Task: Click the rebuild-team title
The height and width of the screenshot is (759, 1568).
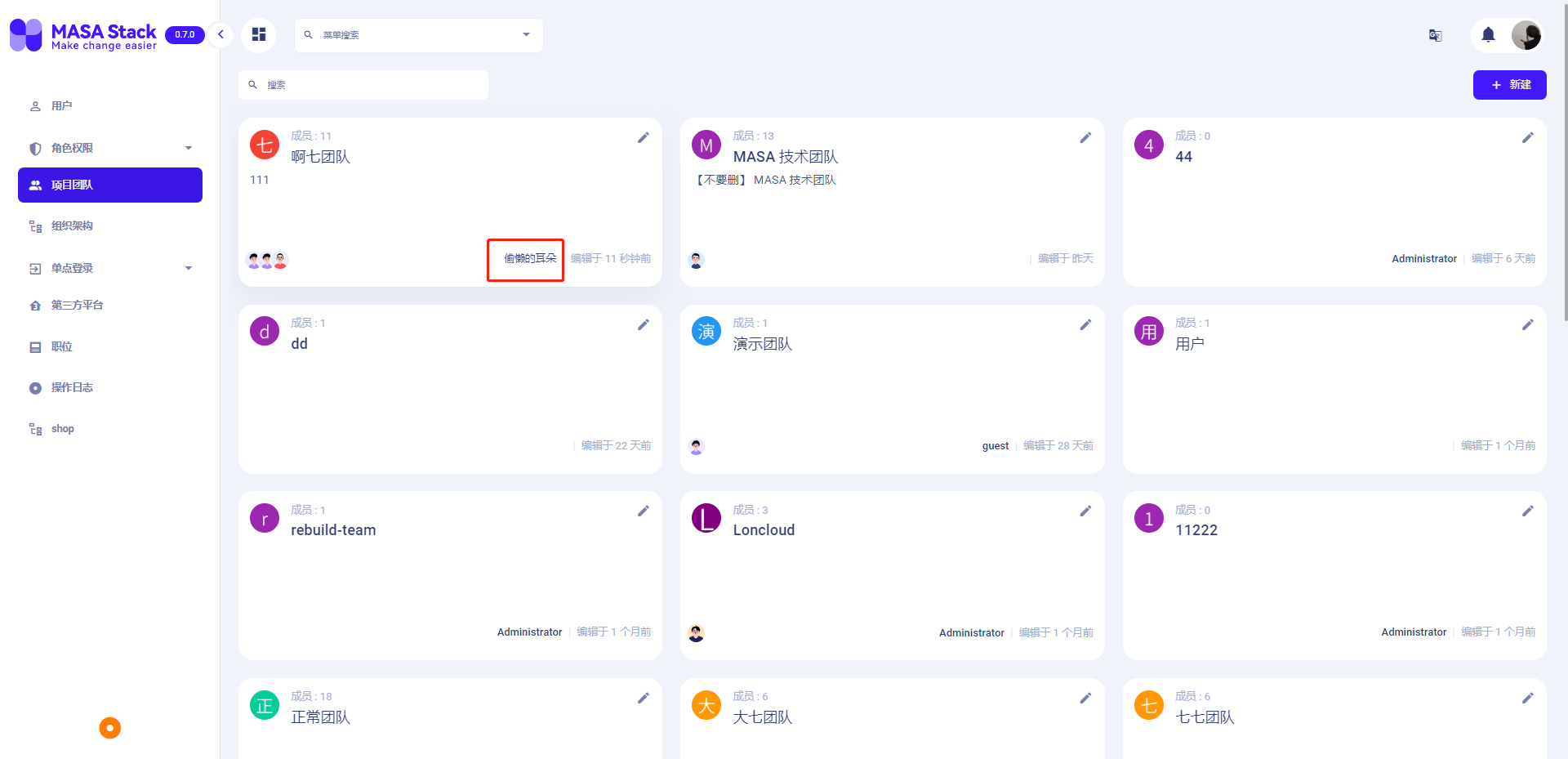Action: [333, 530]
